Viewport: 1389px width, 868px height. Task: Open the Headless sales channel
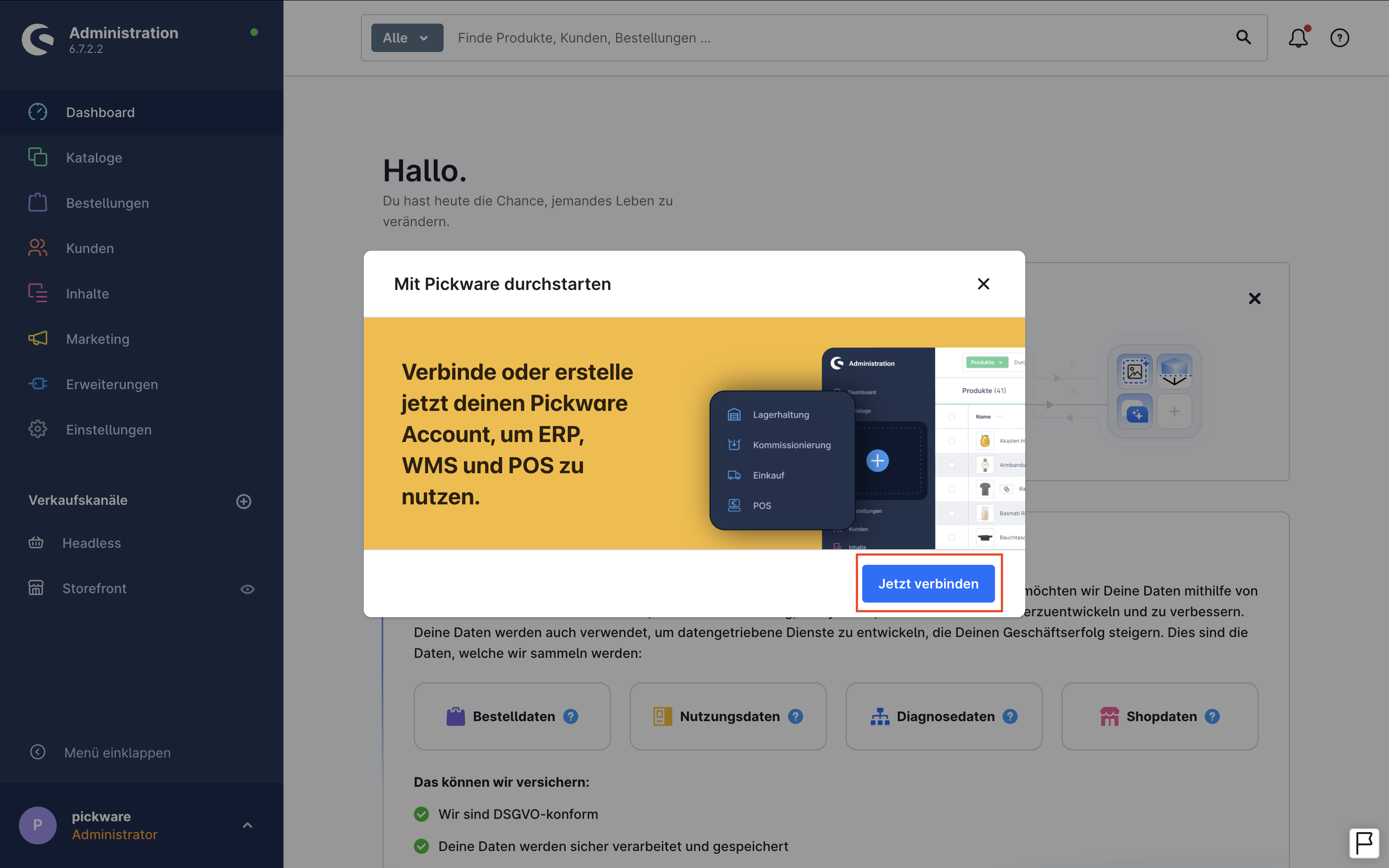click(x=91, y=543)
